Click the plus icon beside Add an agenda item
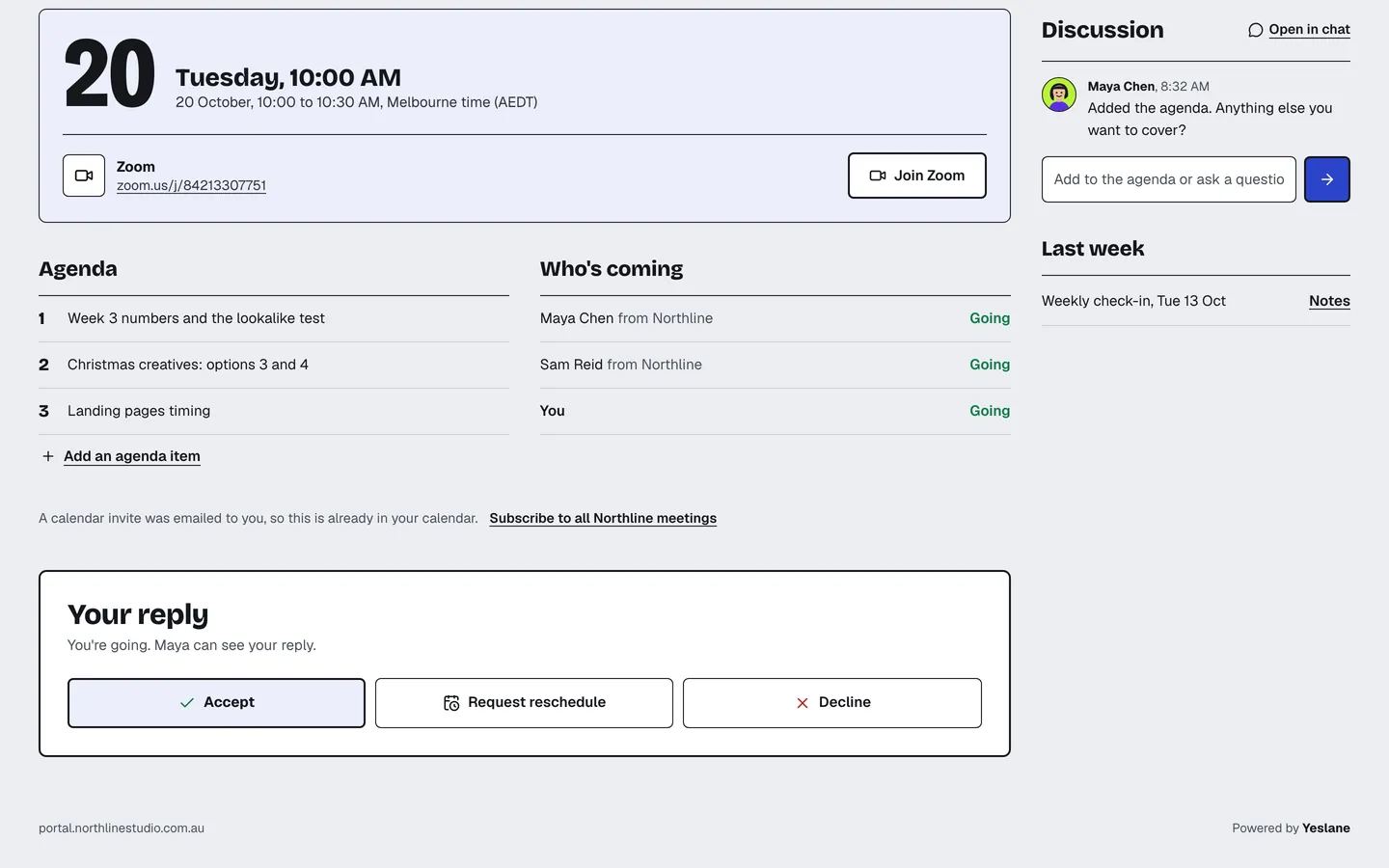The image size is (1389, 868). tap(47, 456)
